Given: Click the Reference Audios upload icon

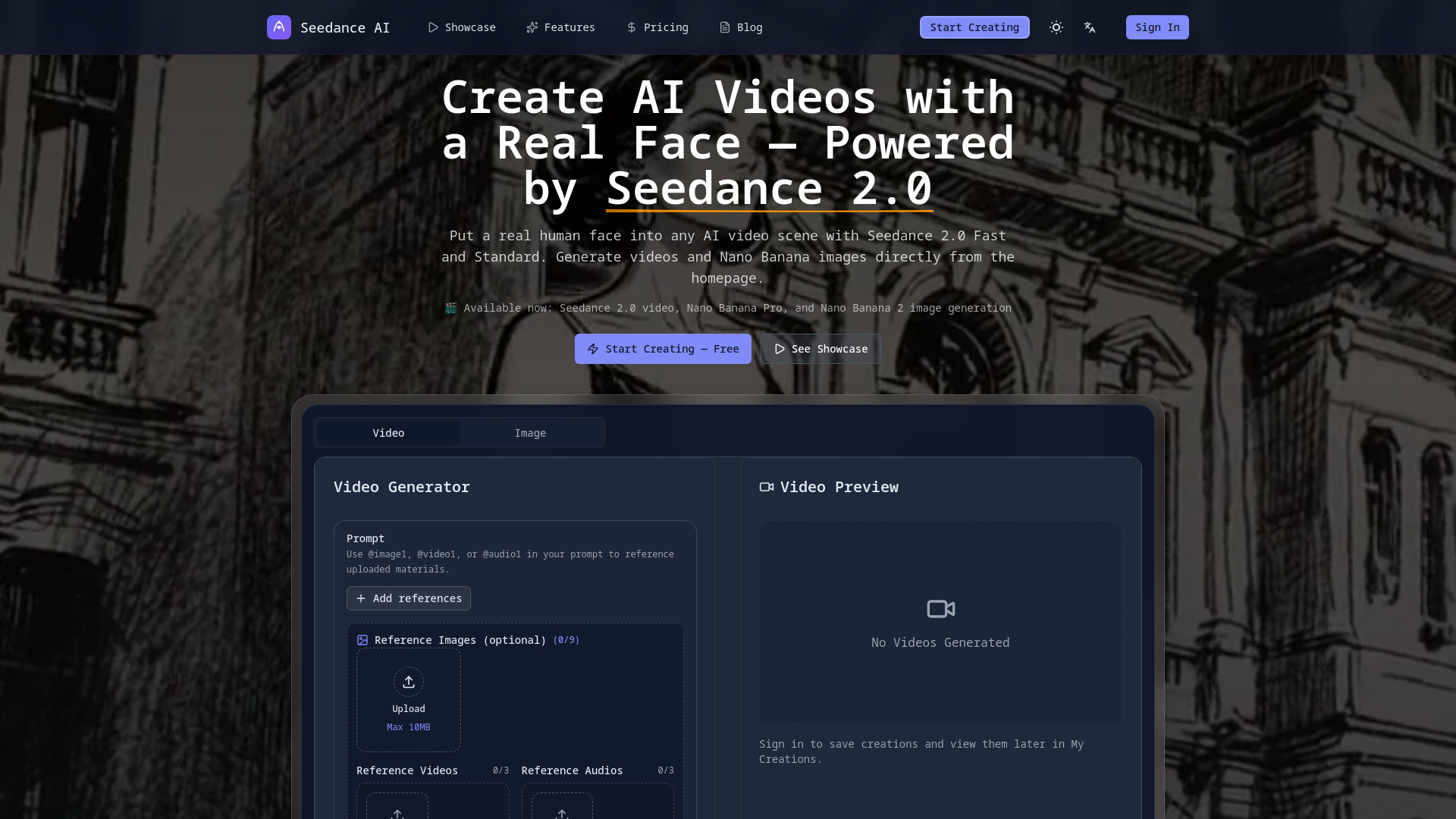Looking at the screenshot, I should (561, 813).
